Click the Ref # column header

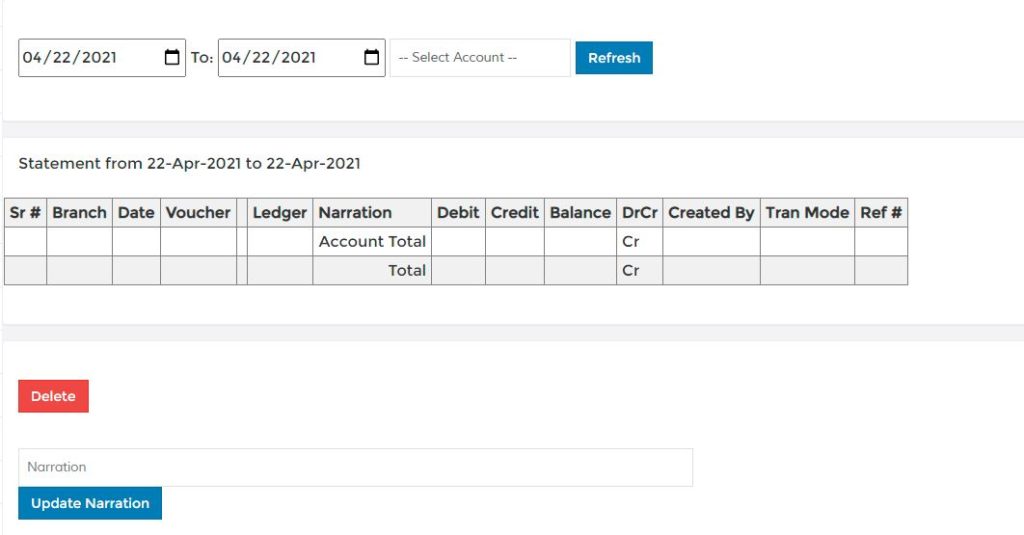coord(881,212)
